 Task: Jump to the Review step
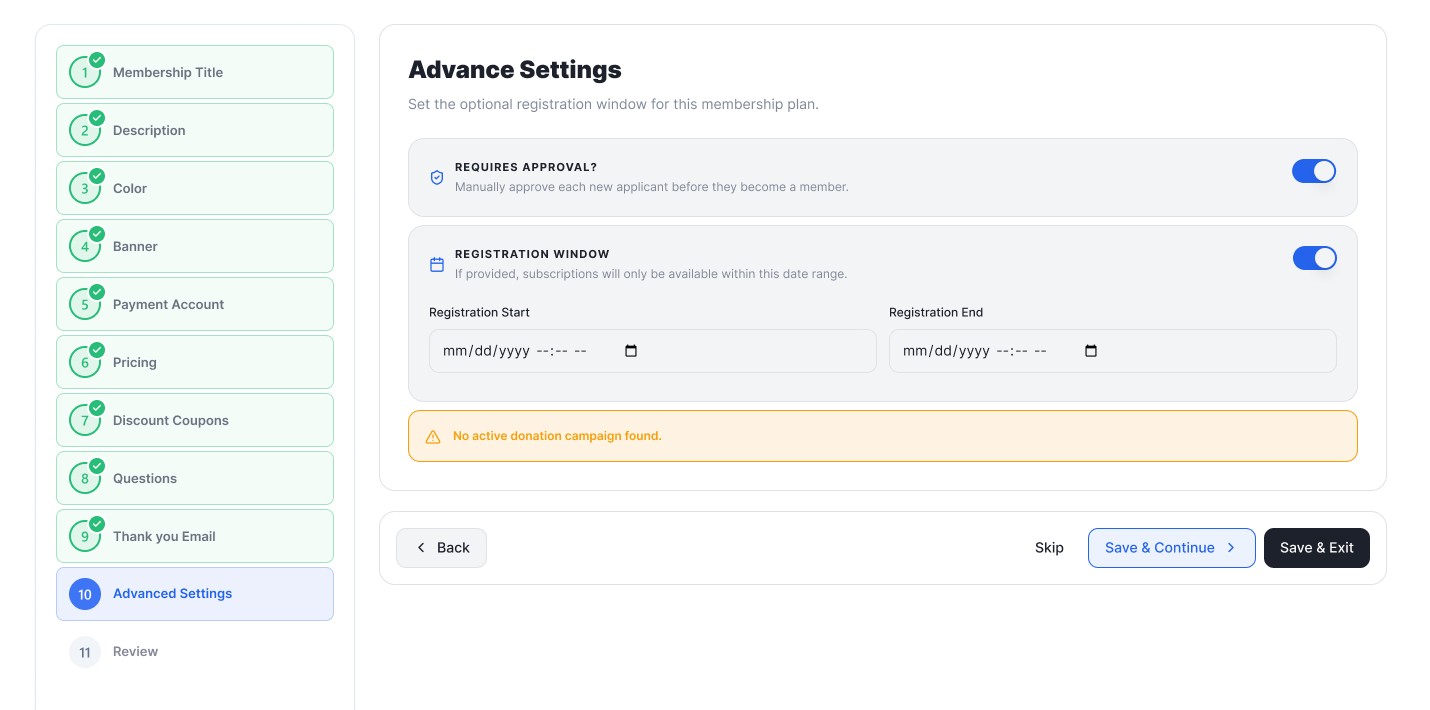(x=195, y=652)
